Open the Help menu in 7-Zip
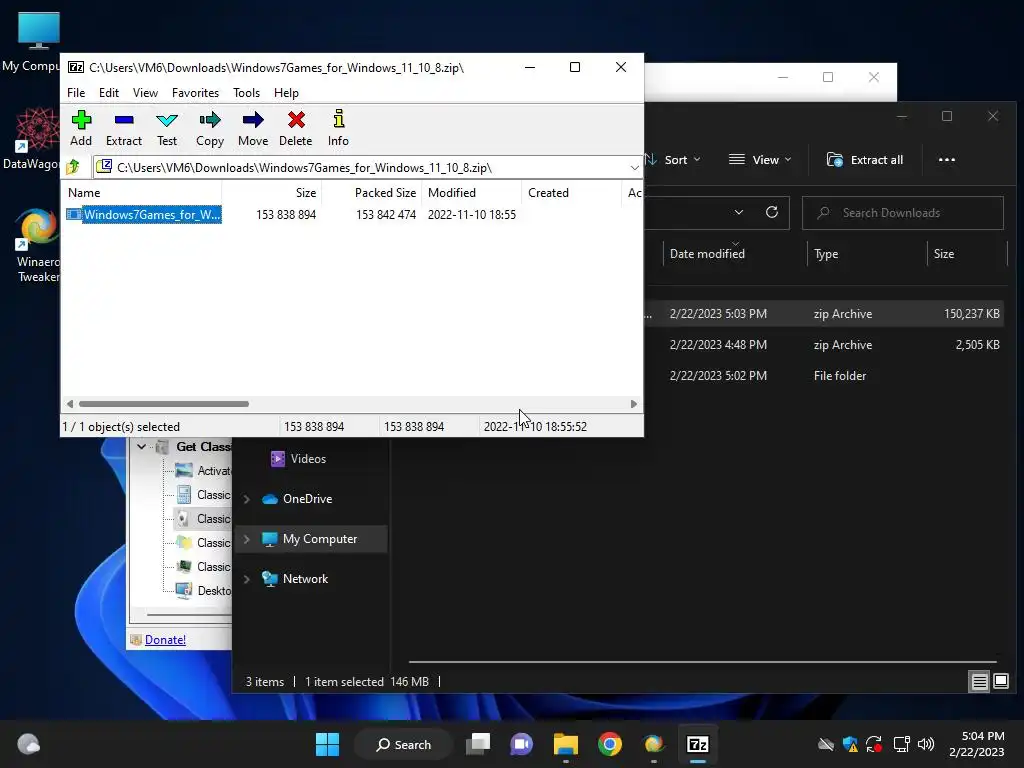The width and height of the screenshot is (1024, 768). (286, 93)
